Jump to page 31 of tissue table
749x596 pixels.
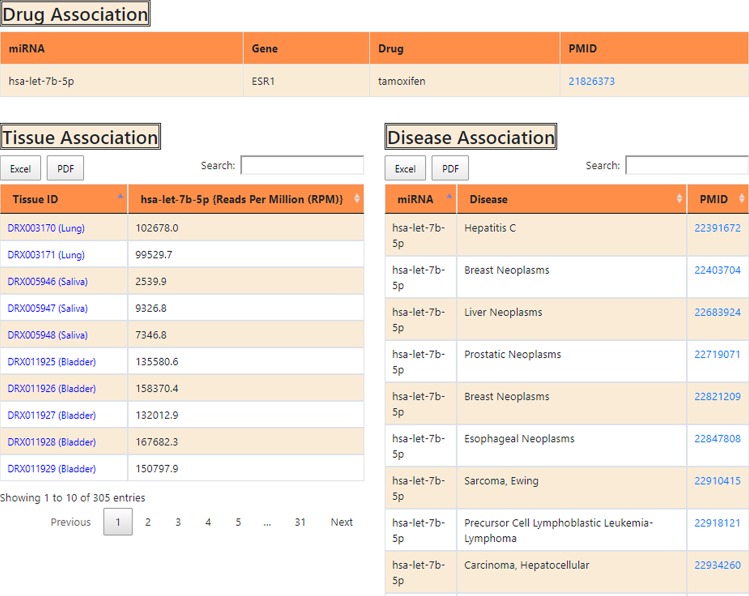[x=300, y=522]
